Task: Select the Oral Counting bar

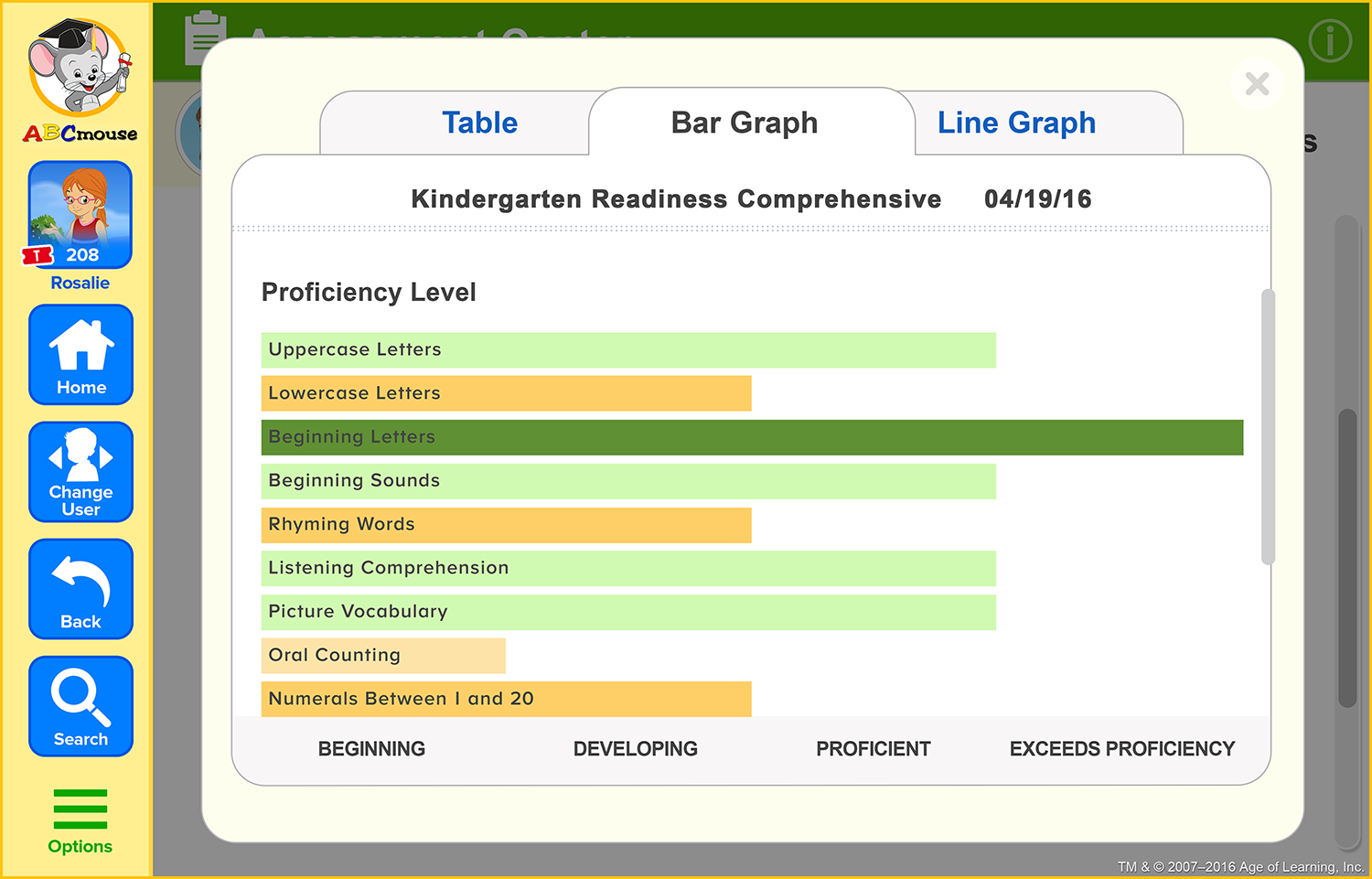Action: pos(382,656)
